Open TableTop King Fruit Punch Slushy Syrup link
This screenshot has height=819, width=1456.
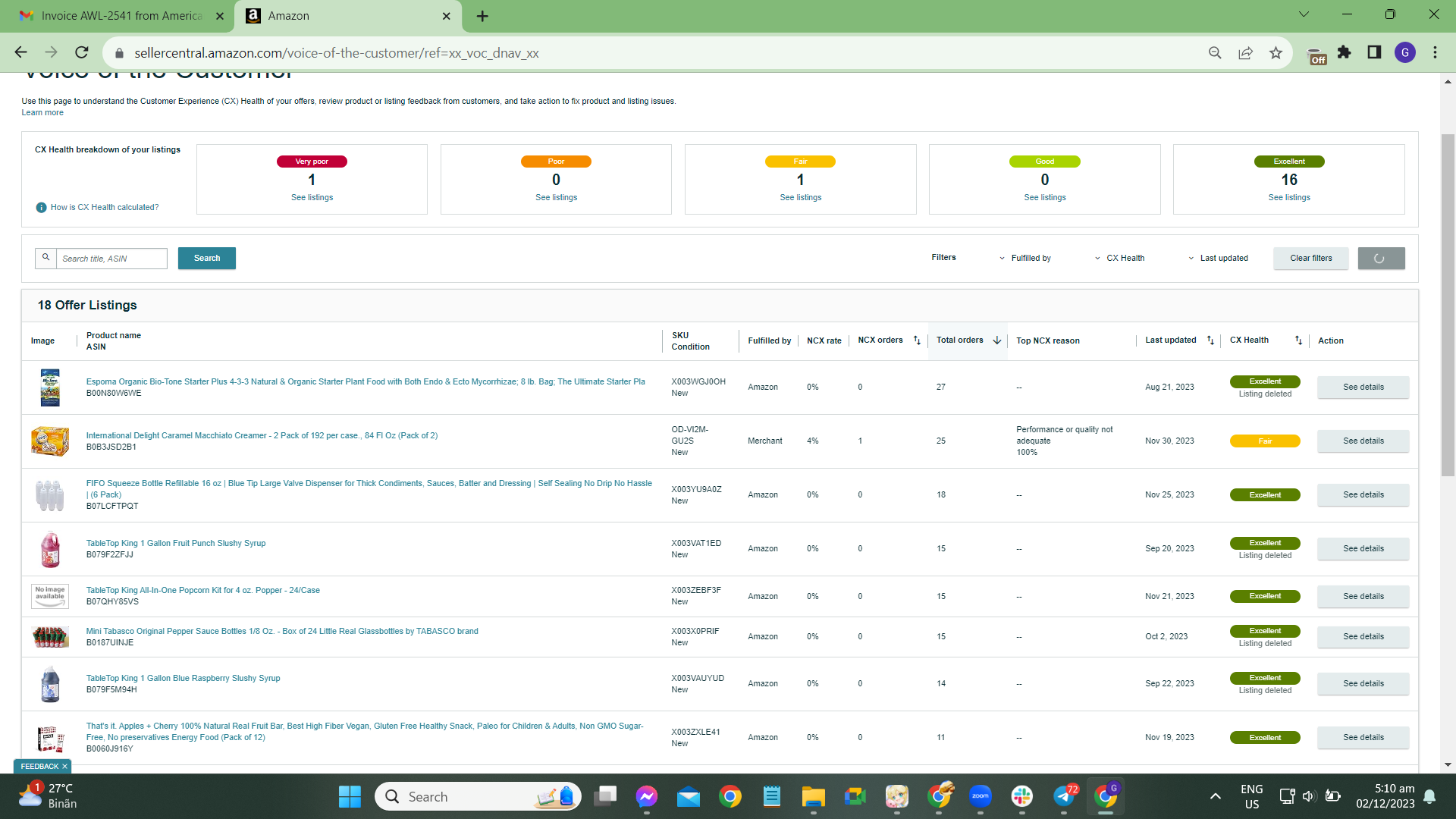[176, 544]
